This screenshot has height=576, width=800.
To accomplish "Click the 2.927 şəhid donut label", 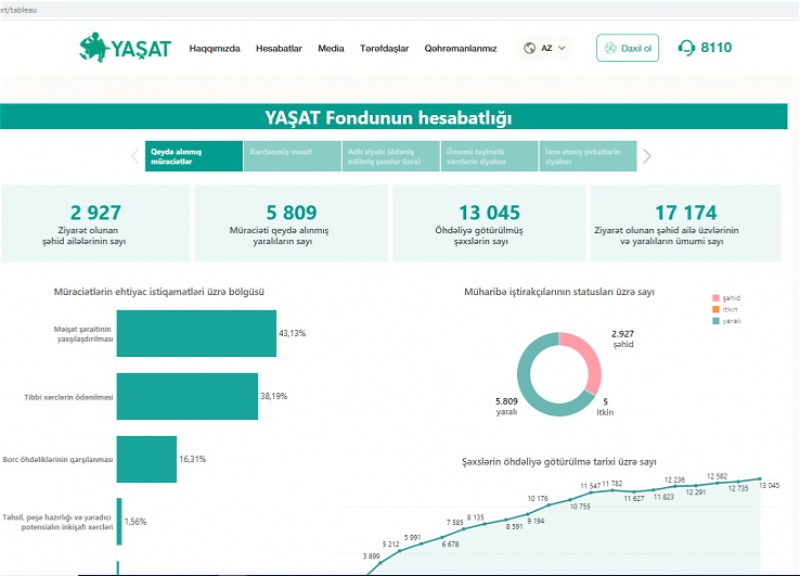I will click(623, 339).
